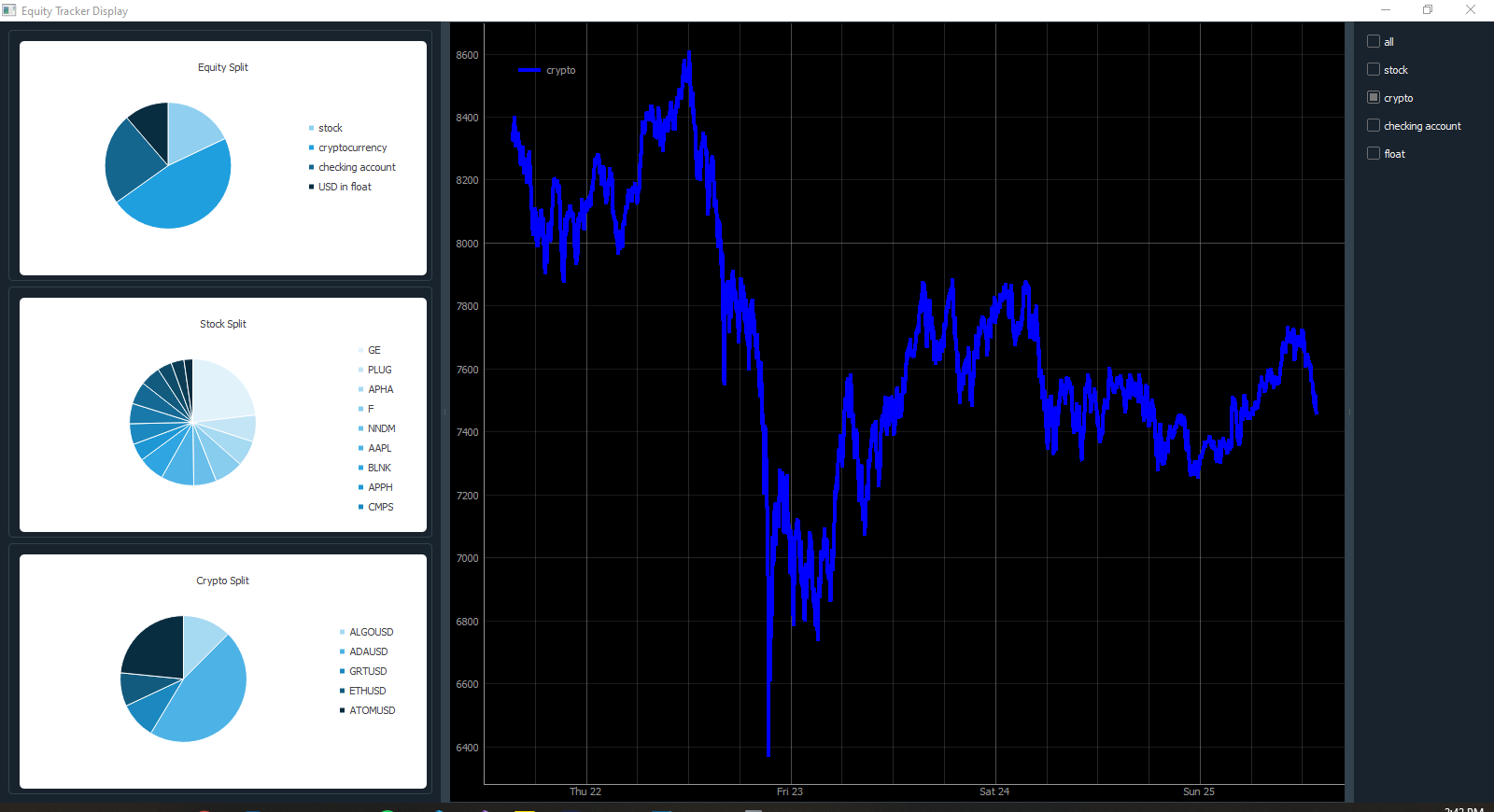
Task: Click the 8600 y-axis tick label
Action: pyautogui.click(x=467, y=55)
